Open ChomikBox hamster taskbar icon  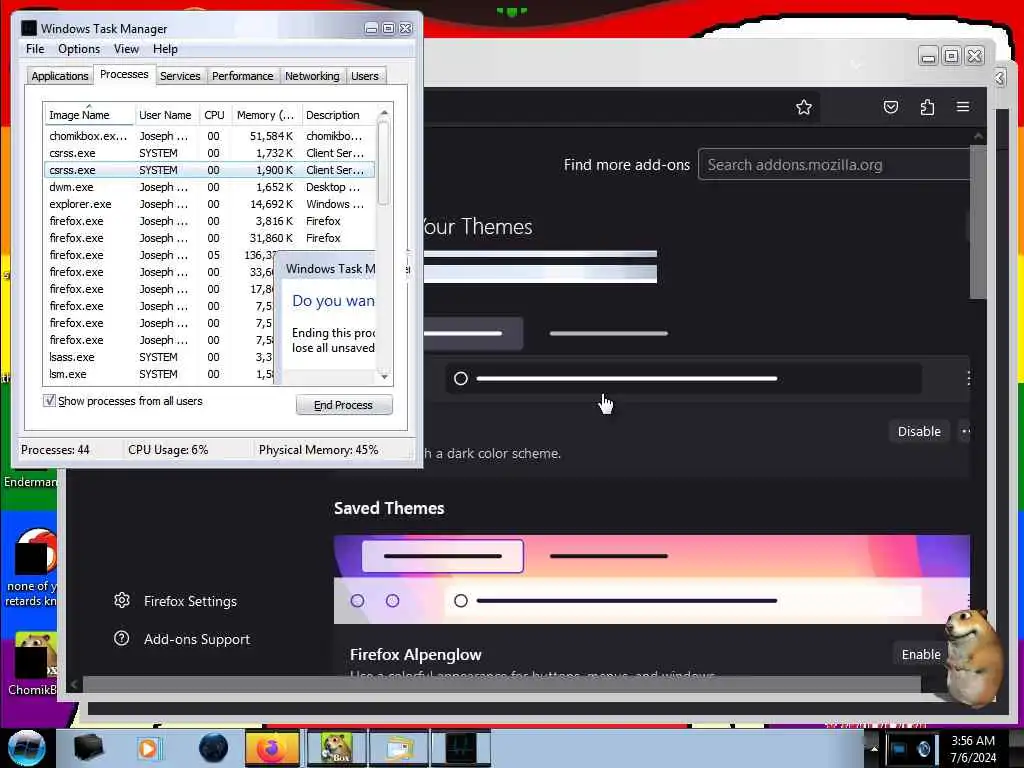(x=335, y=748)
